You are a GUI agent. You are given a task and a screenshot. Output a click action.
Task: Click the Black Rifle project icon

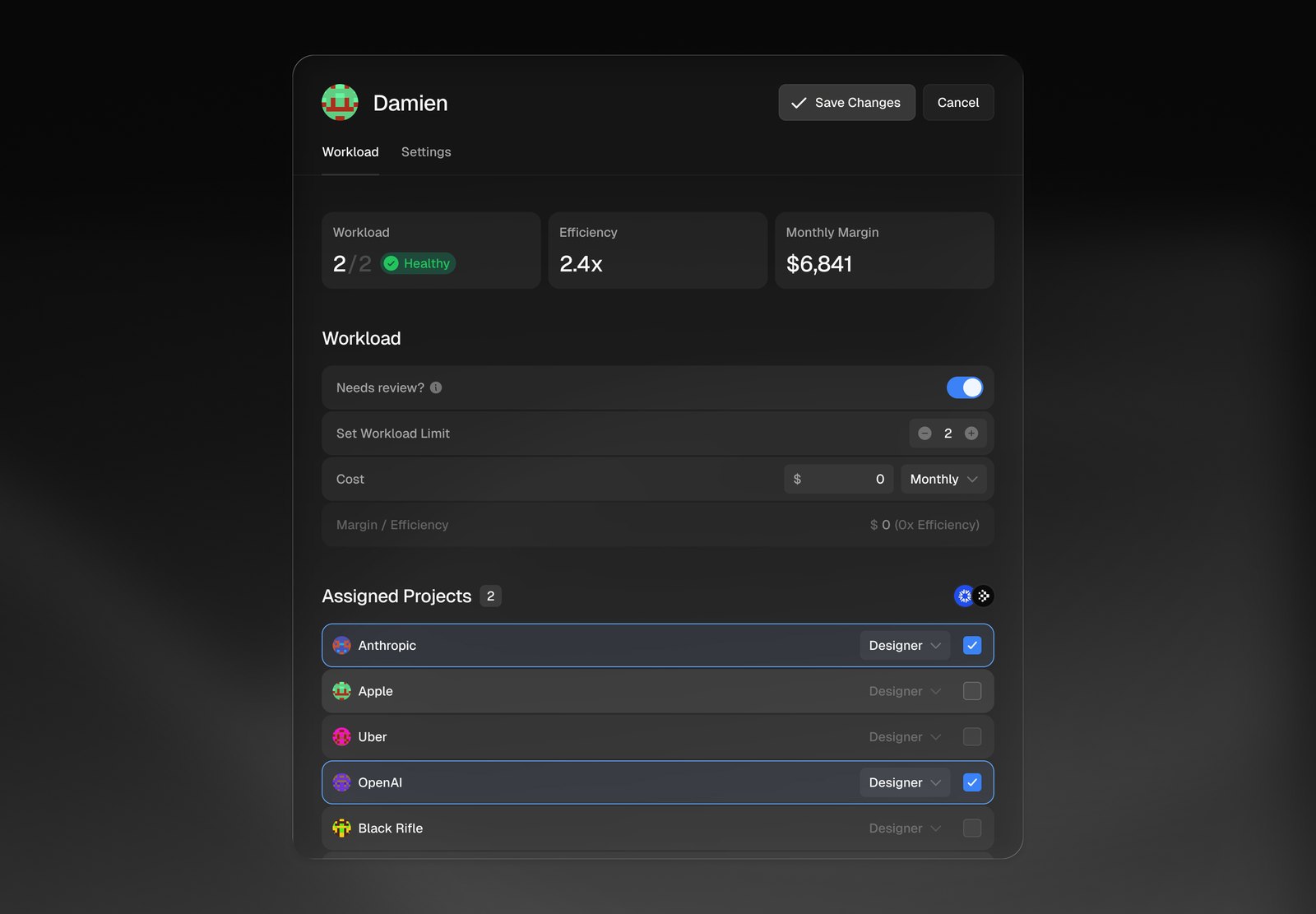[x=341, y=828]
